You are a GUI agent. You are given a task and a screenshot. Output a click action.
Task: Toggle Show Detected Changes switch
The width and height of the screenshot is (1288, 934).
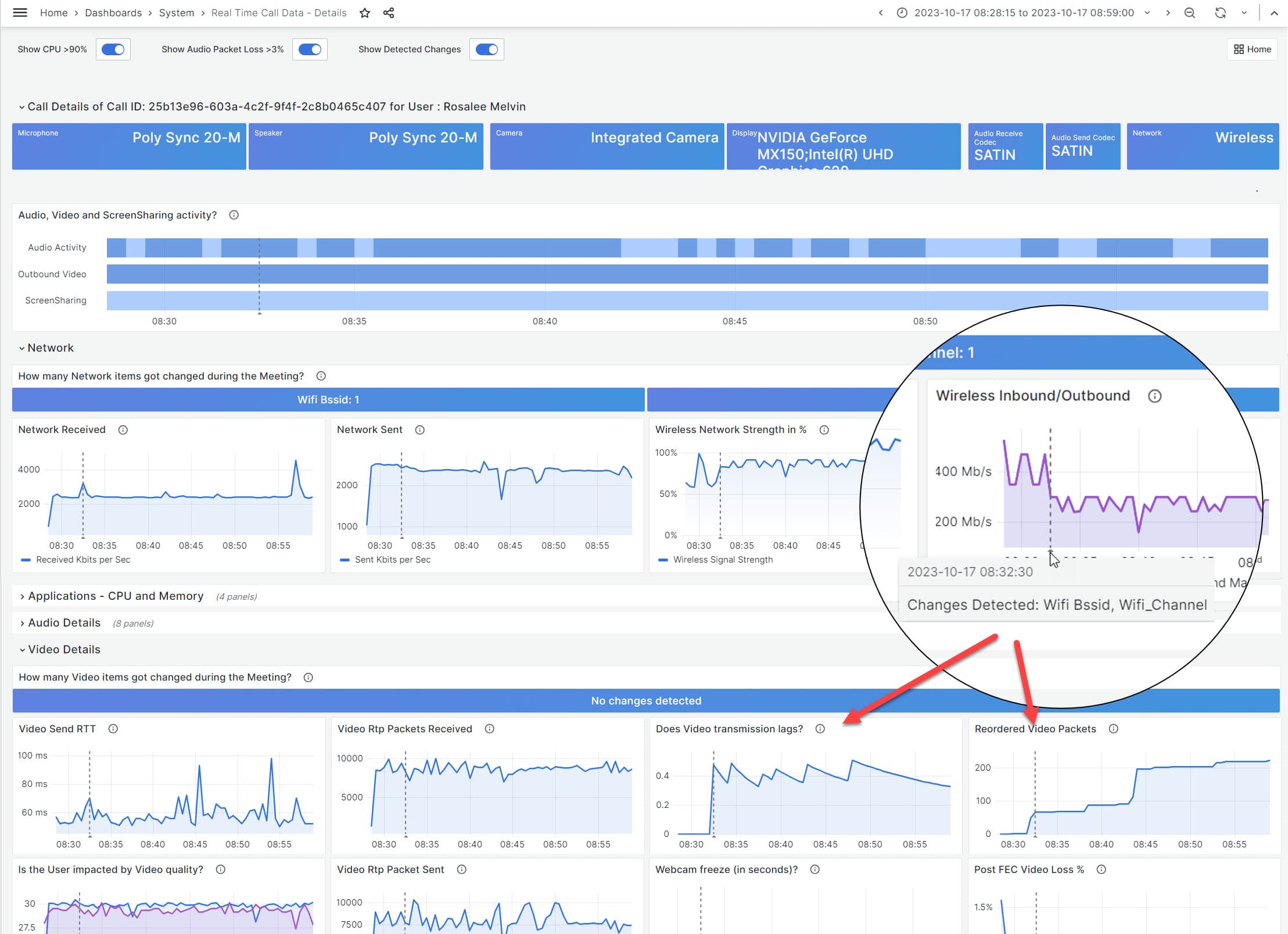[x=487, y=49]
